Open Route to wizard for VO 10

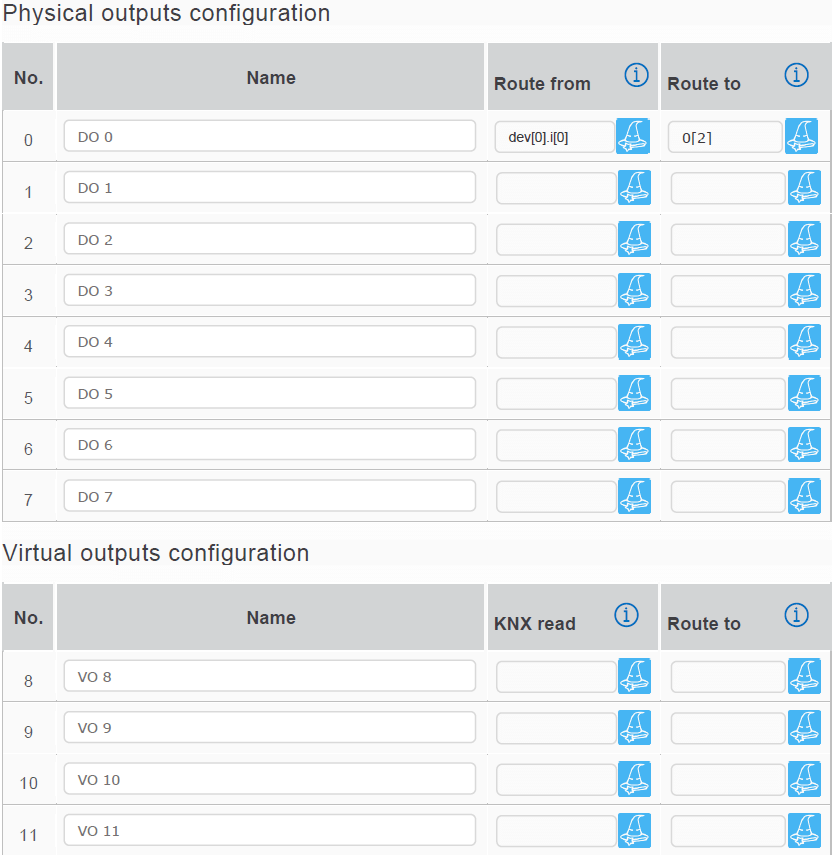pos(804,780)
